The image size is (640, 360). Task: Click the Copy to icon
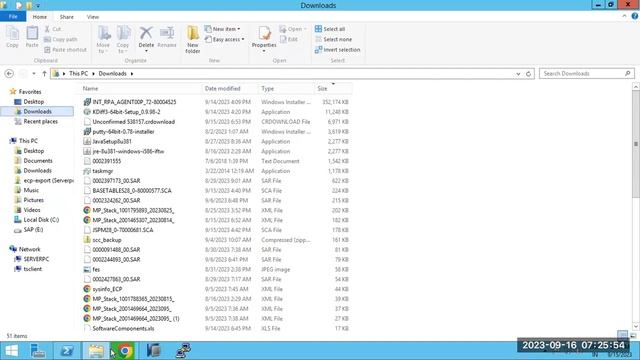[123, 39]
